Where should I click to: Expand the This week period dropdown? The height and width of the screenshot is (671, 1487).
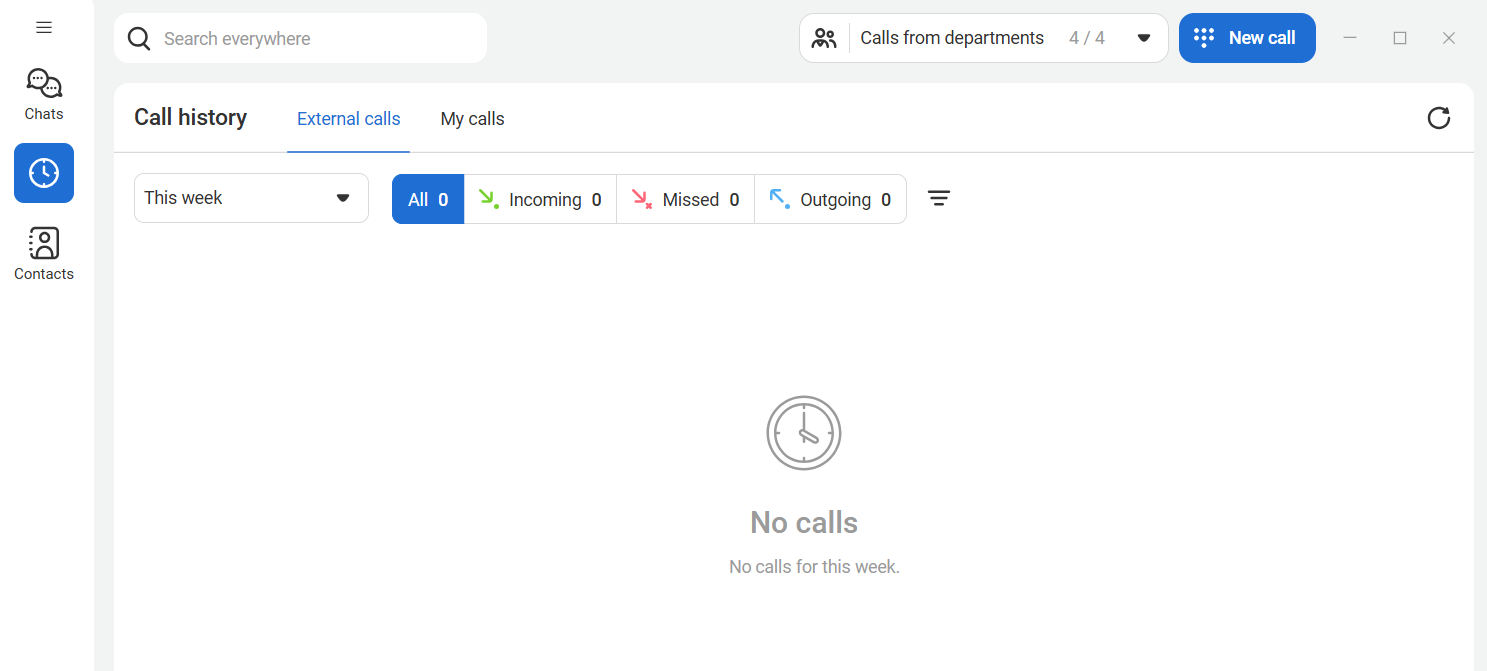click(x=251, y=198)
